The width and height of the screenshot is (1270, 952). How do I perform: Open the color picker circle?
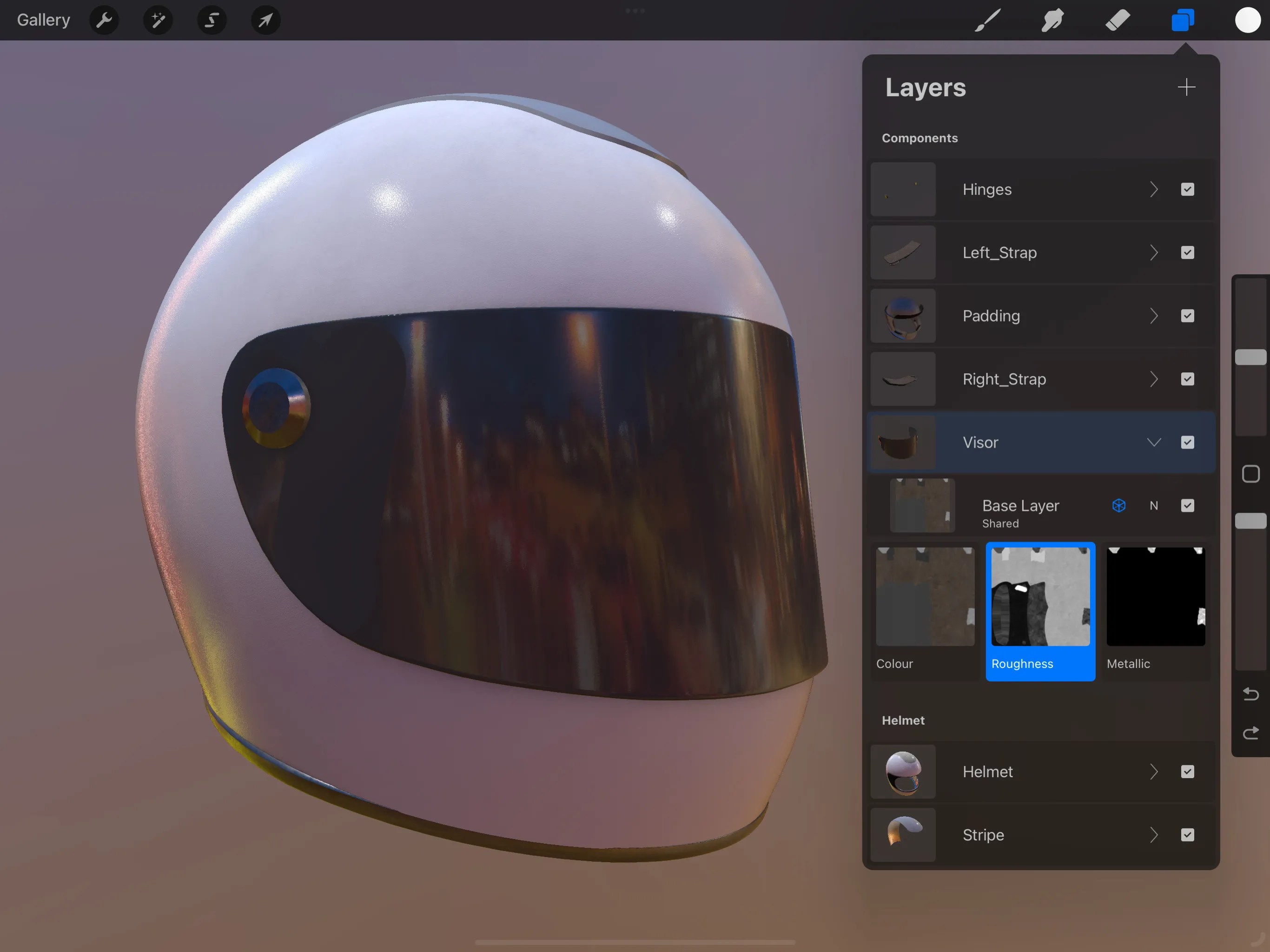click(x=1247, y=20)
